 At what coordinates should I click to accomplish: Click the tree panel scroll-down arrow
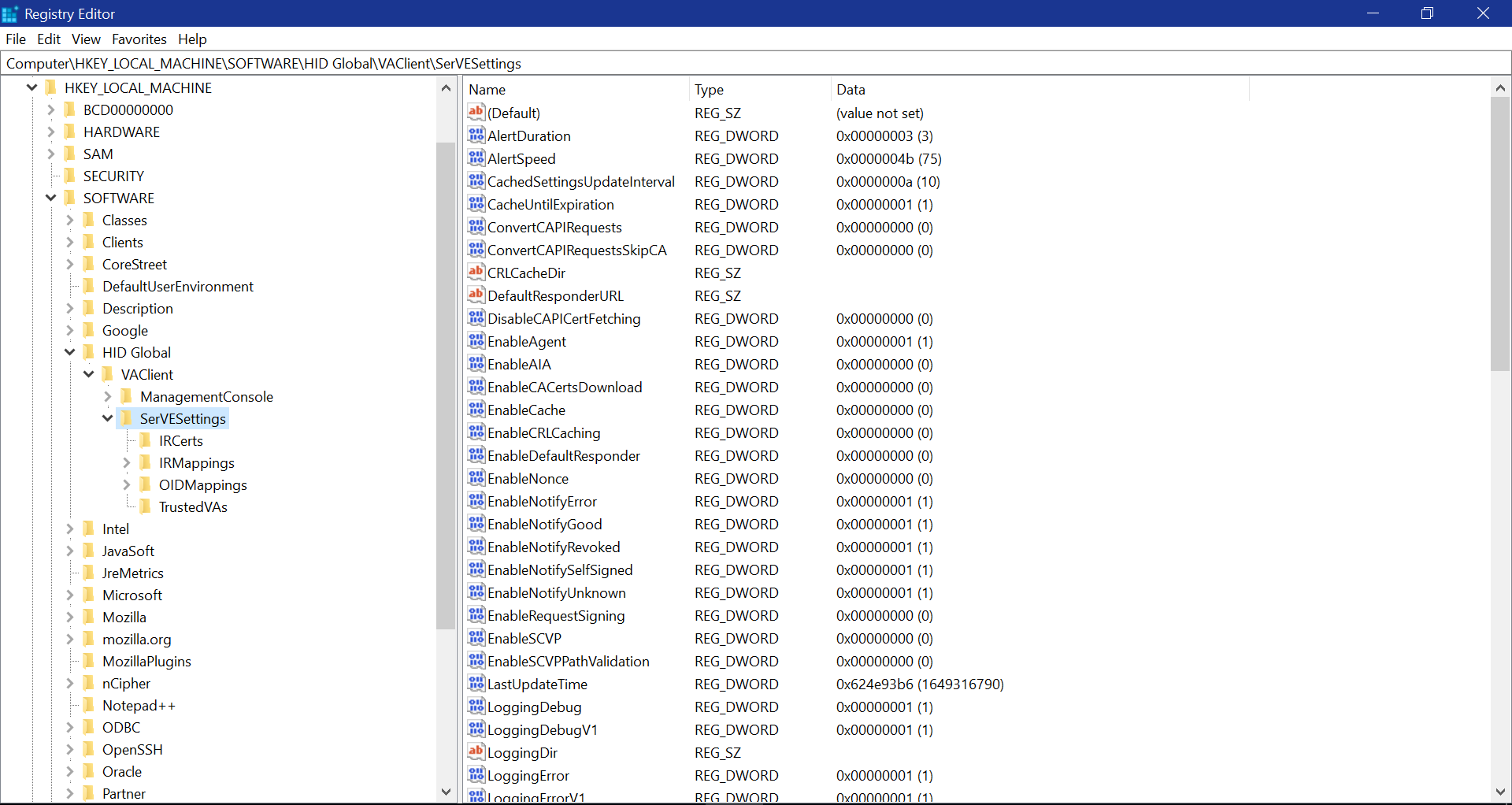(x=447, y=792)
